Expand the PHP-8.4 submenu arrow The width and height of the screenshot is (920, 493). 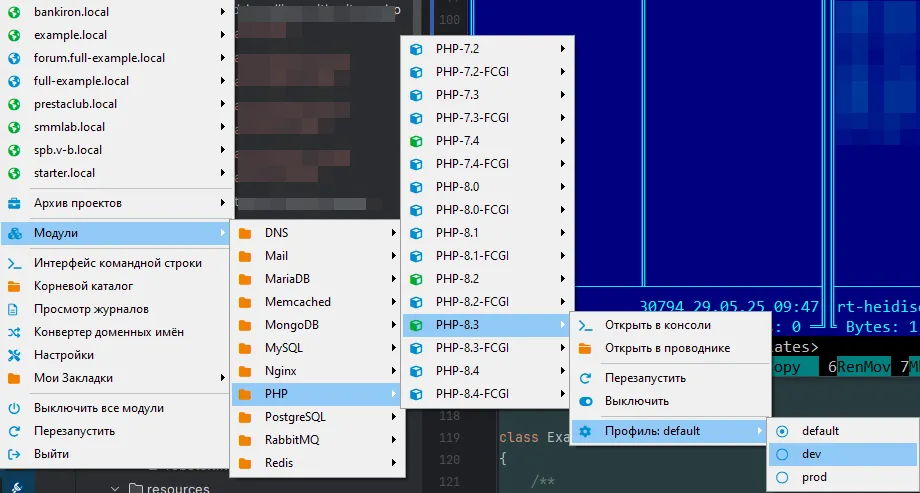pyautogui.click(x=563, y=371)
